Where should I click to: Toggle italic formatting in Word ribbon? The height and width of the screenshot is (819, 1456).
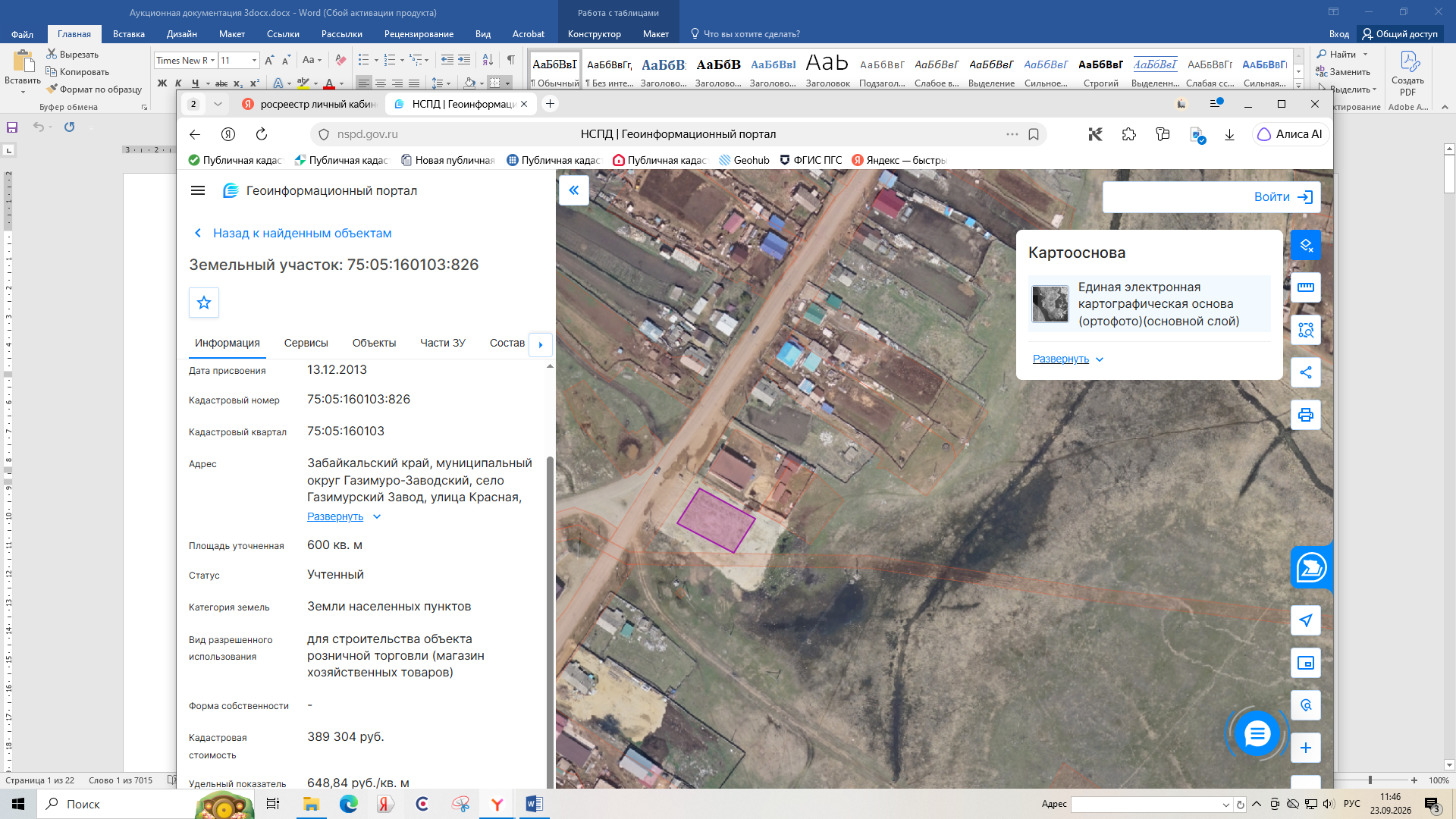point(178,83)
